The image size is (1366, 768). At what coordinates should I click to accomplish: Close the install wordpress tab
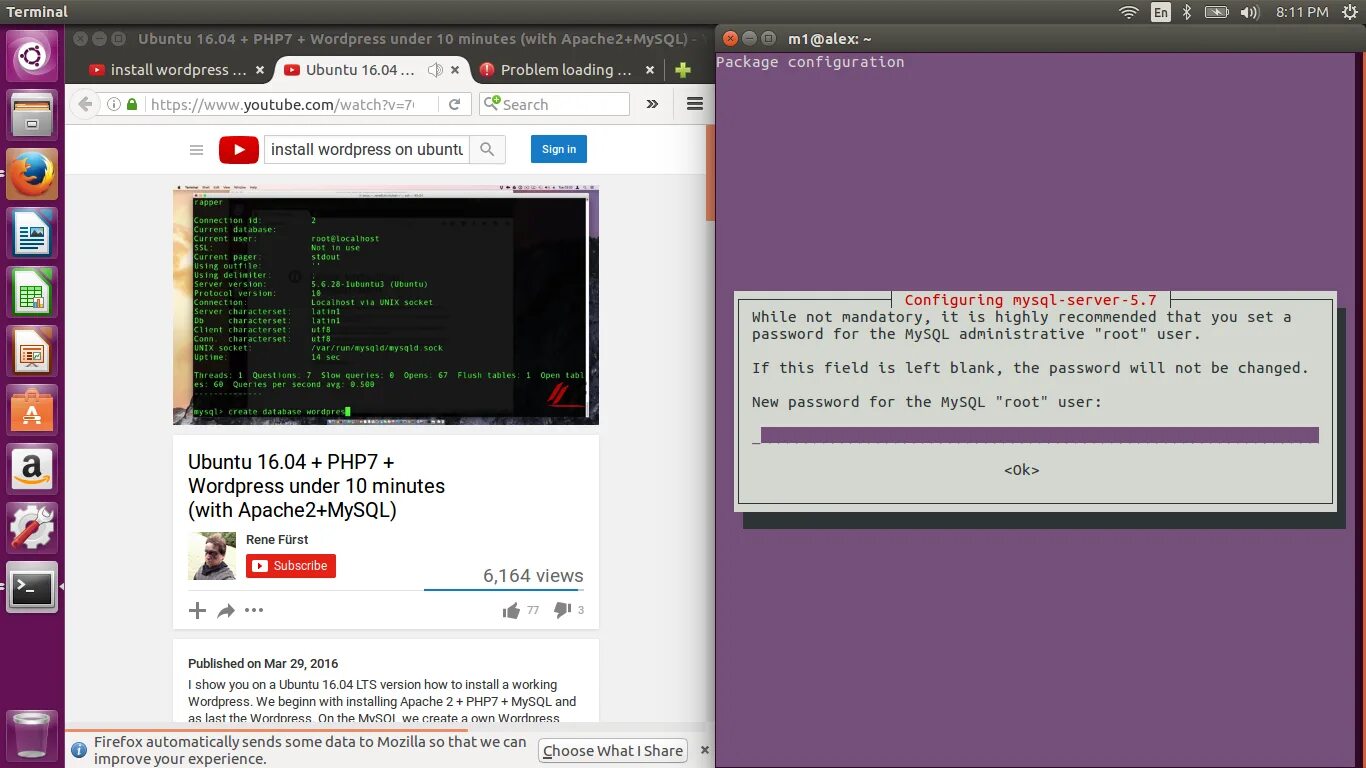[260, 70]
